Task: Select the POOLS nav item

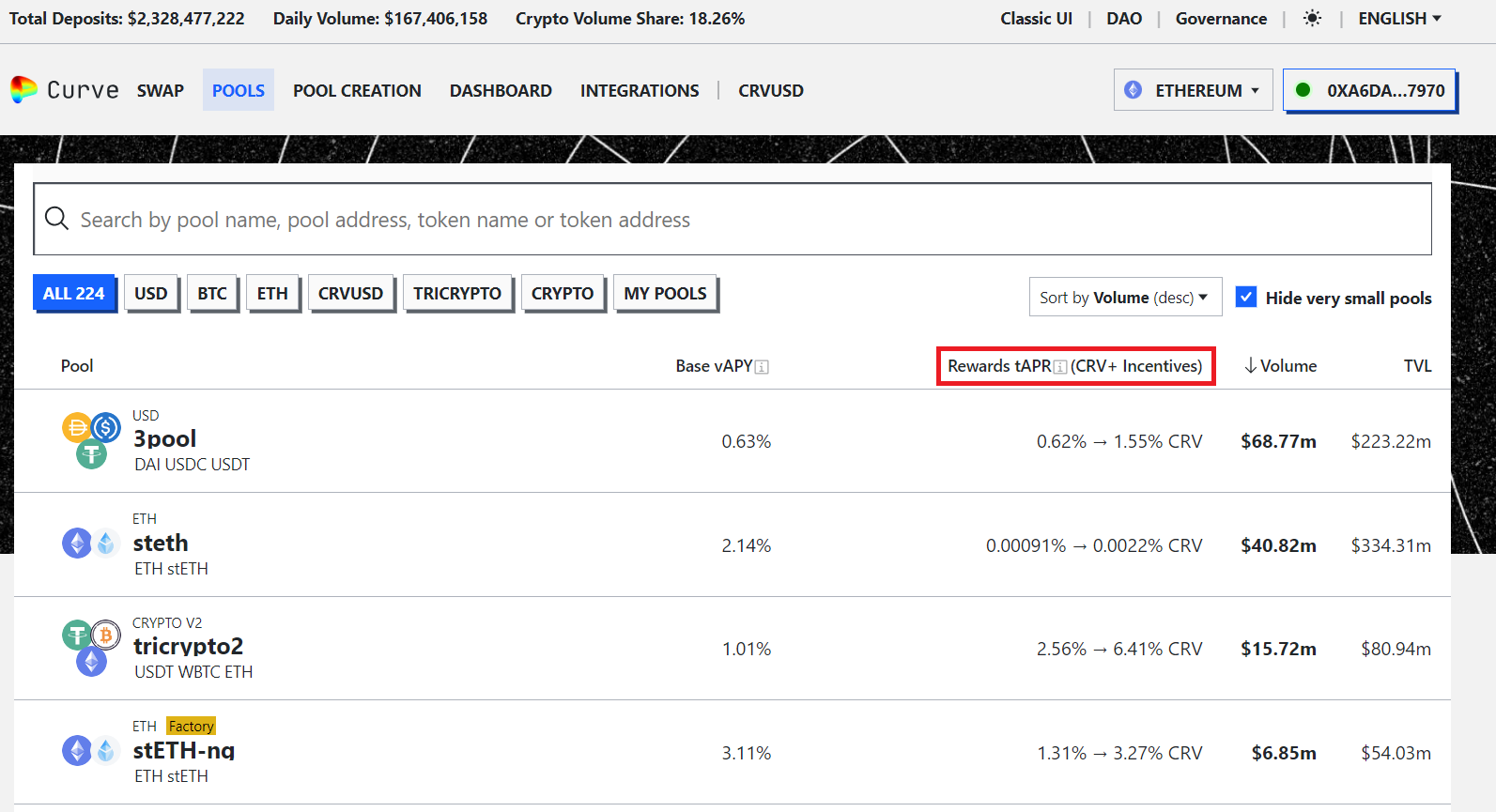Action: [239, 90]
